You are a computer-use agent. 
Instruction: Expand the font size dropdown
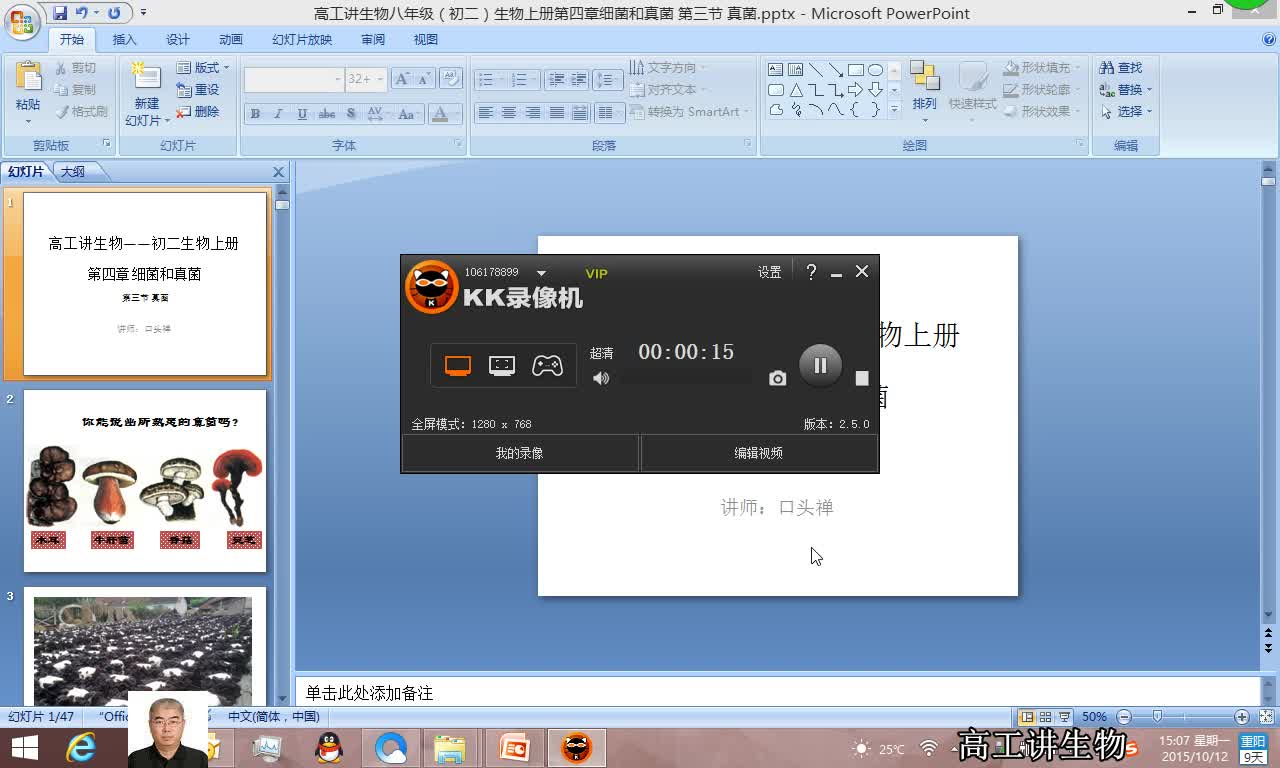click(380, 79)
